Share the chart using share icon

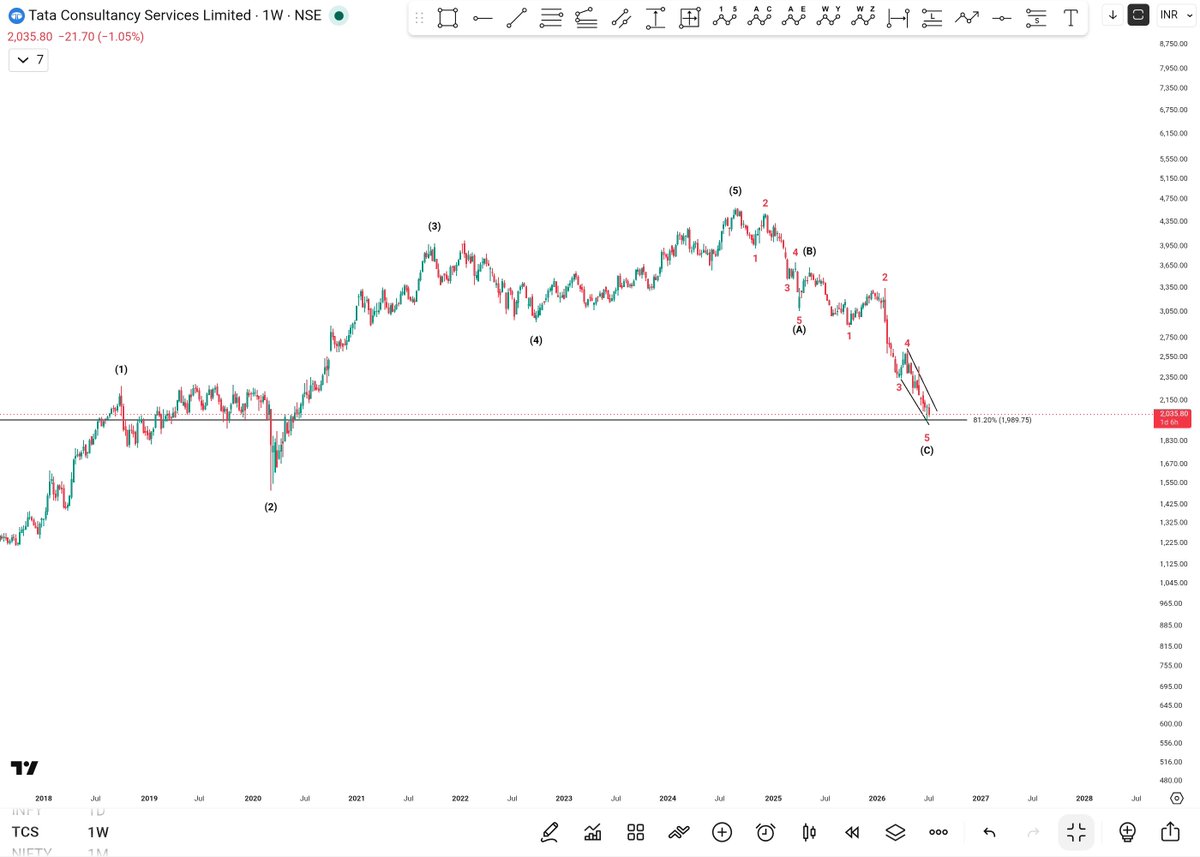pyautogui.click(x=1170, y=832)
